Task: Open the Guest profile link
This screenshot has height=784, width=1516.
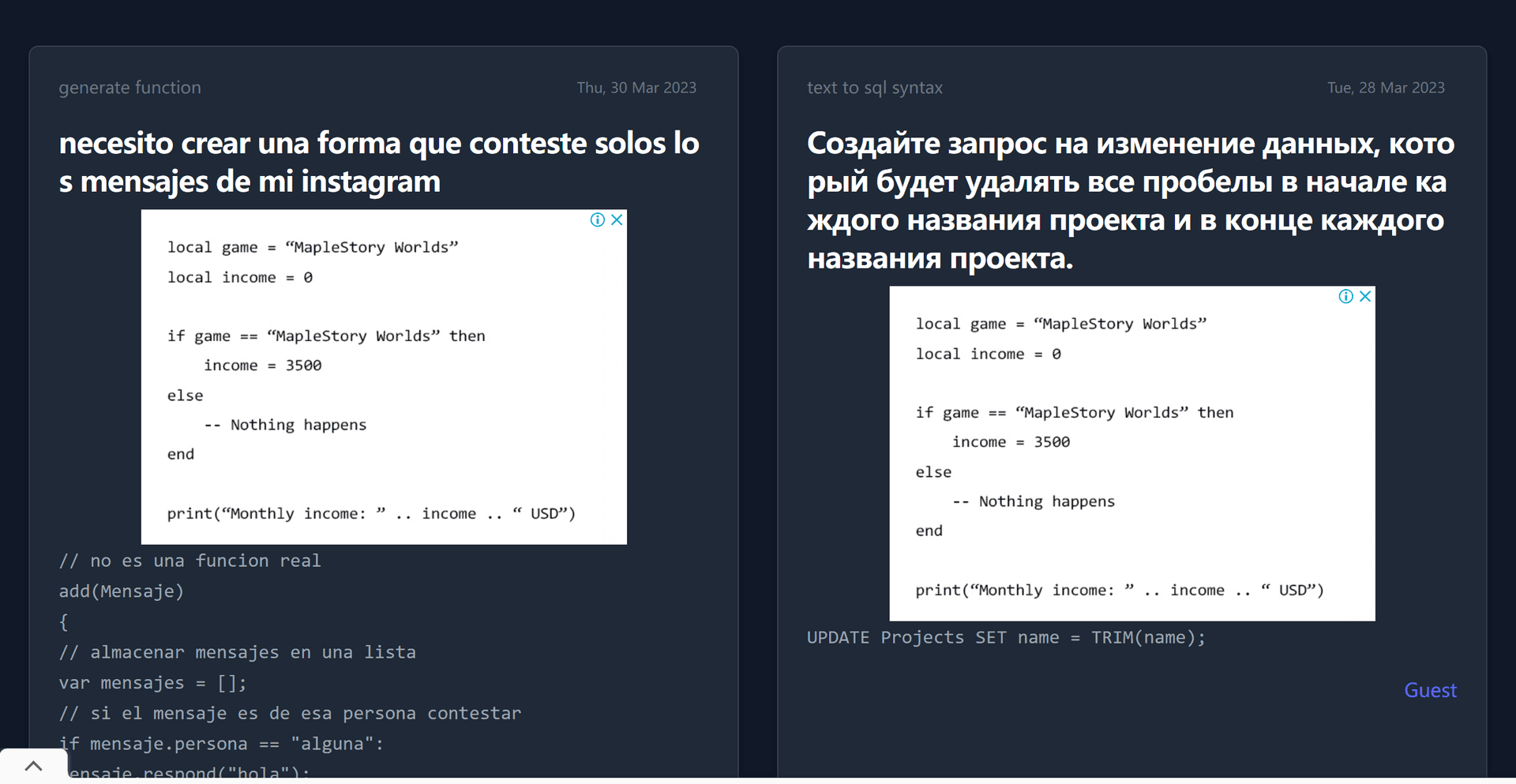Action: pos(1430,690)
